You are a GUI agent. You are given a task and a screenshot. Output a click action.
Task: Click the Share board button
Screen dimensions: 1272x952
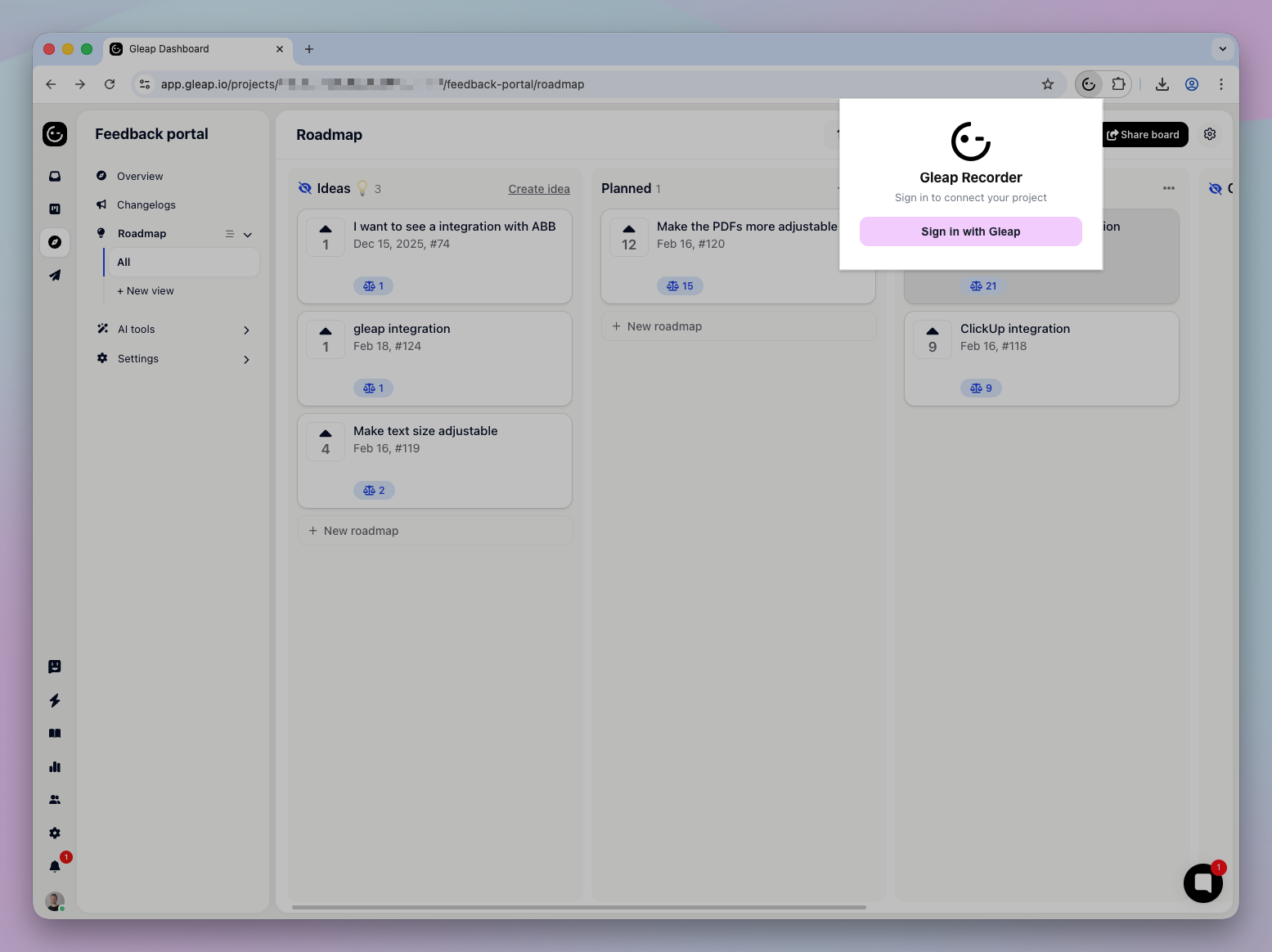pos(1144,134)
